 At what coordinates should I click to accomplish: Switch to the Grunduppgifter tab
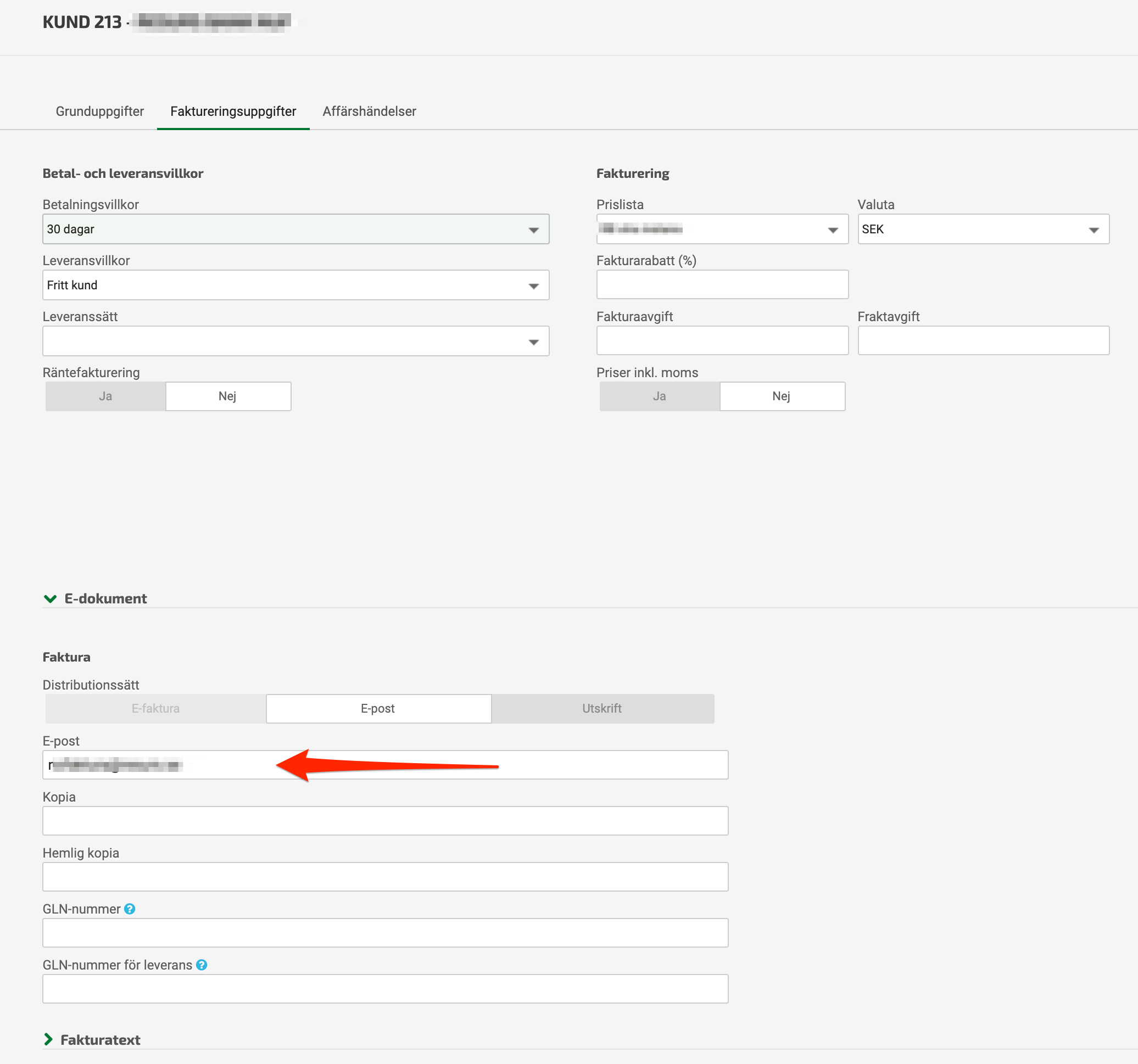[99, 111]
